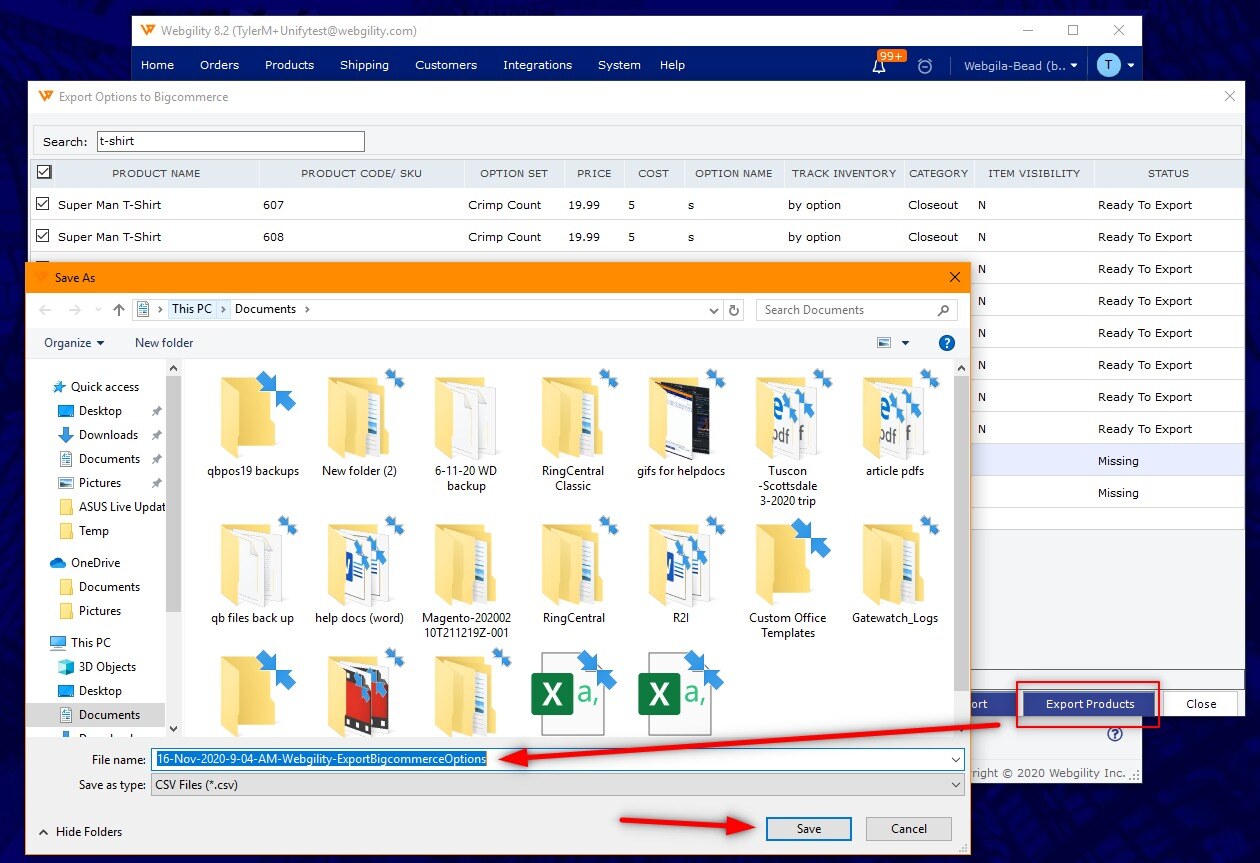The height and width of the screenshot is (863, 1260).
Task: Select the Custom Office Templates folder
Action: (788, 579)
